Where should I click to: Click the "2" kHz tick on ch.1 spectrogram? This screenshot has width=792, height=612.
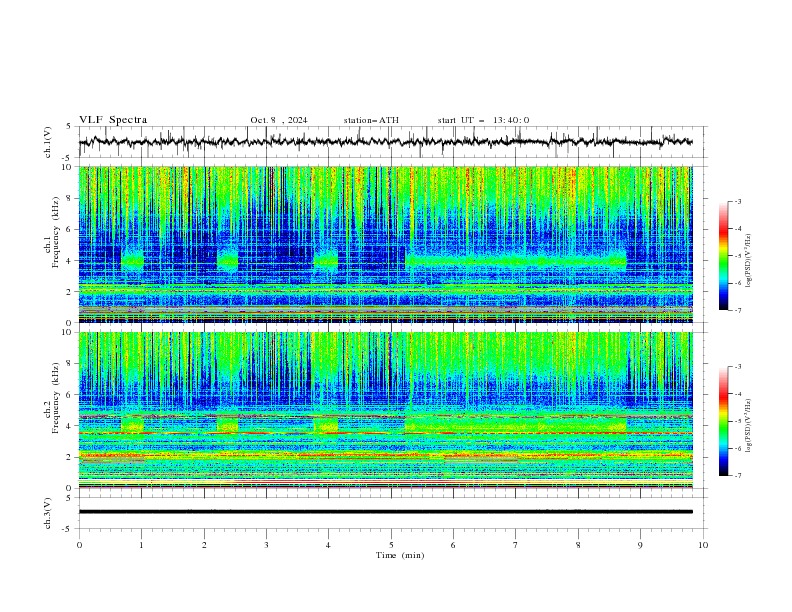click(x=70, y=292)
